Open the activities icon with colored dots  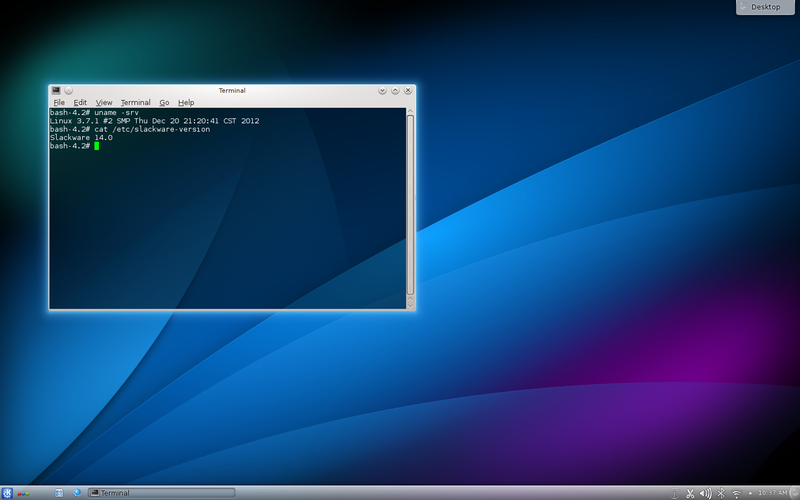click(23, 493)
